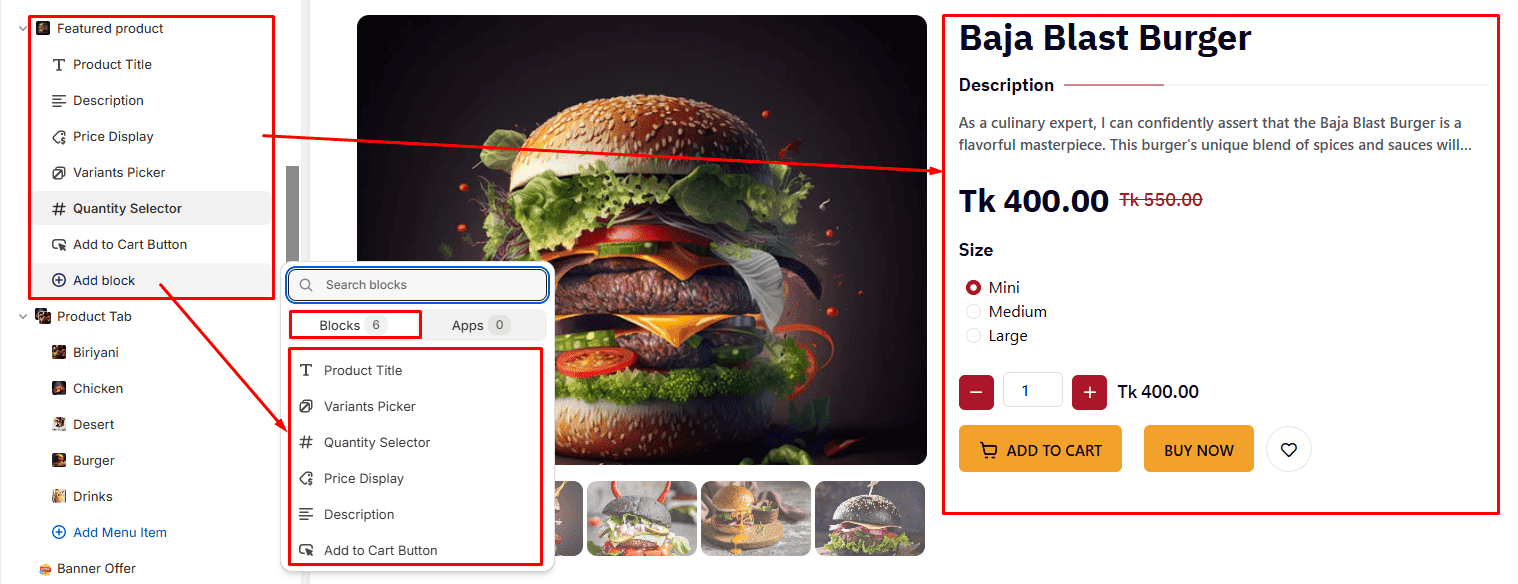Click the search magnifier icon in blocks popup
Viewport: 1518px width, 584px height.
[307, 285]
